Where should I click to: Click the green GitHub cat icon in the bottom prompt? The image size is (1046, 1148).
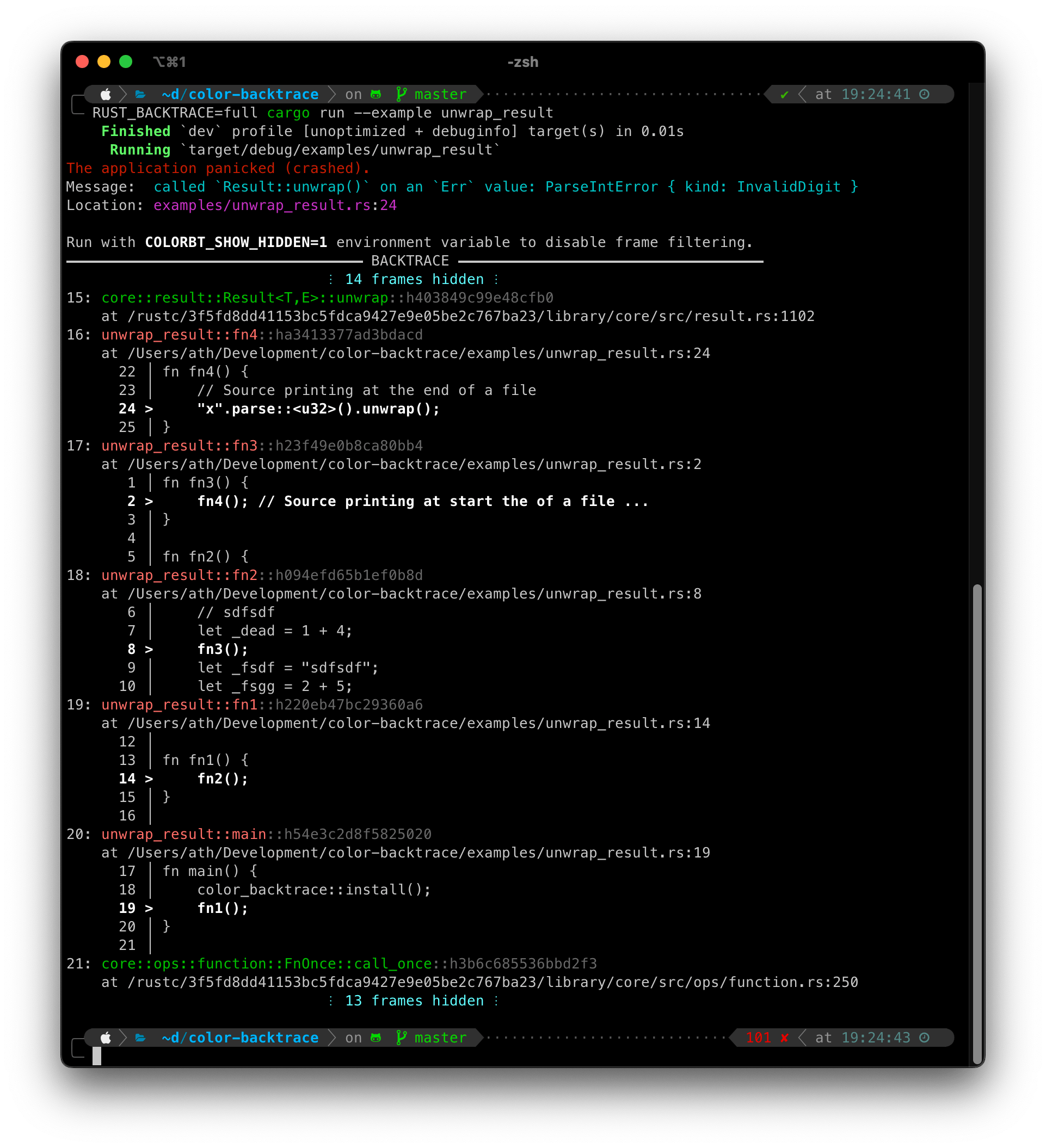376,1038
